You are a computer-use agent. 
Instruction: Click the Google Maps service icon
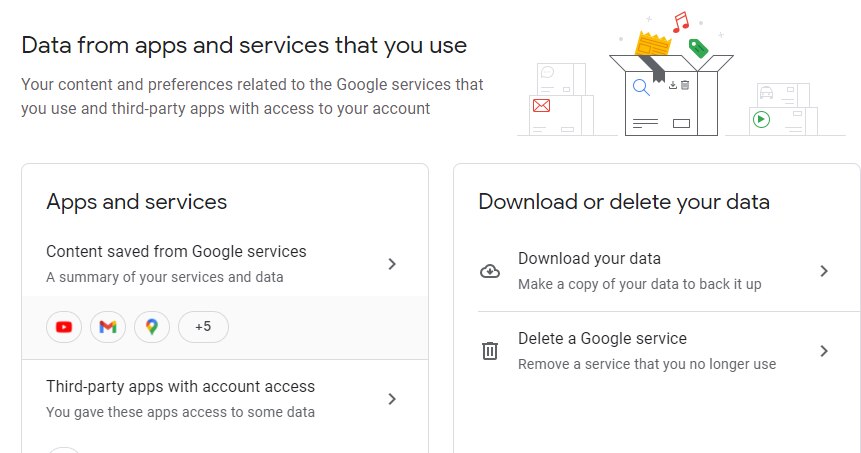click(x=152, y=327)
